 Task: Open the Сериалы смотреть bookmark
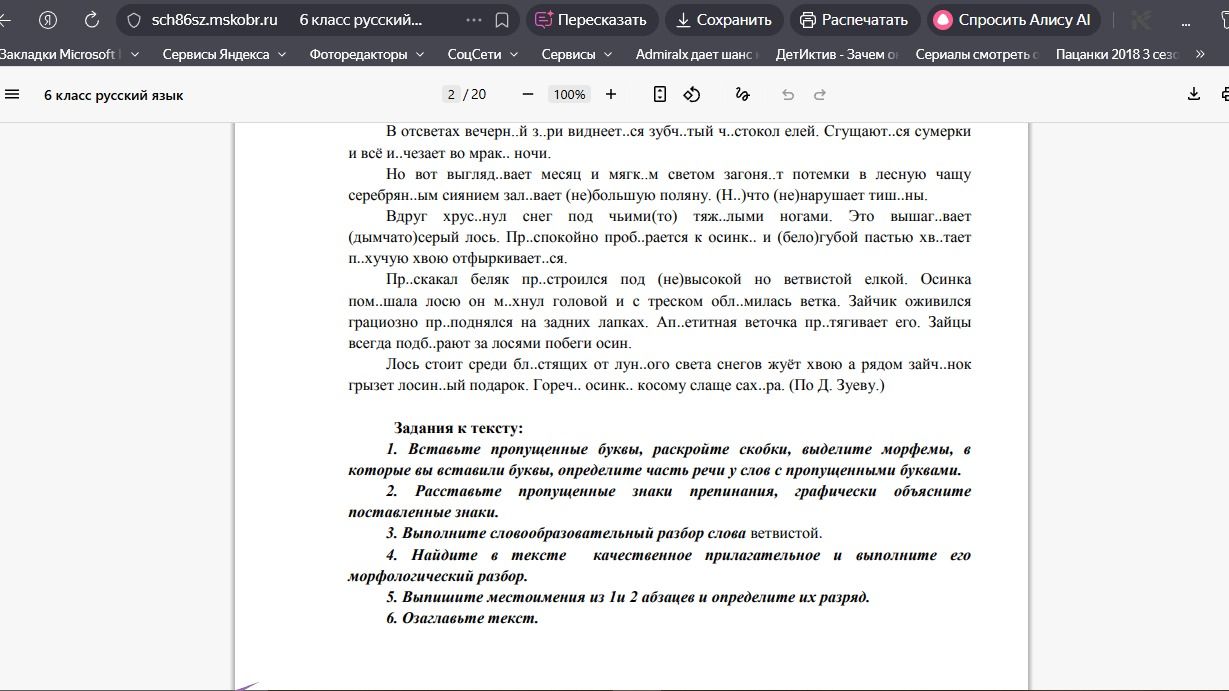(x=977, y=54)
